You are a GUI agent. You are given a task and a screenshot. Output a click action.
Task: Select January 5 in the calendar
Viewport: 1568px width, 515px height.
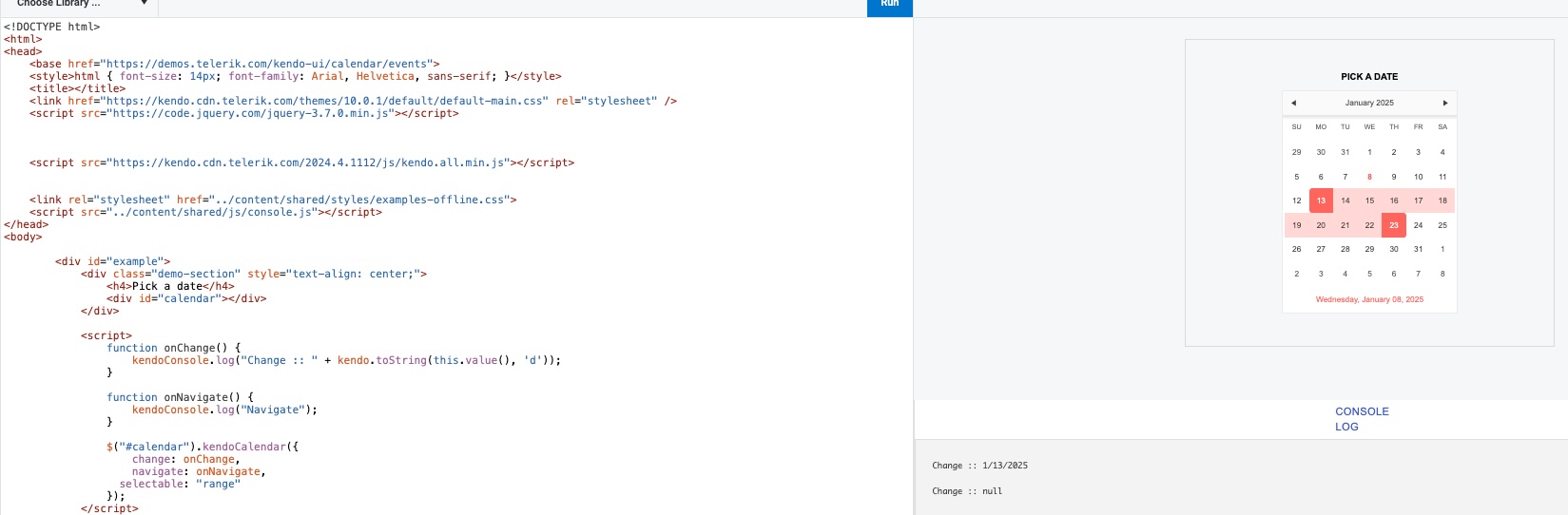click(x=1296, y=177)
